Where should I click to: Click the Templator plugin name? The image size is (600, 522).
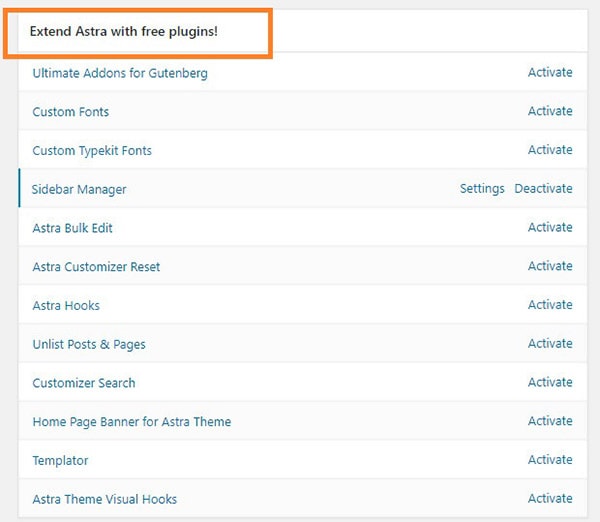60,460
